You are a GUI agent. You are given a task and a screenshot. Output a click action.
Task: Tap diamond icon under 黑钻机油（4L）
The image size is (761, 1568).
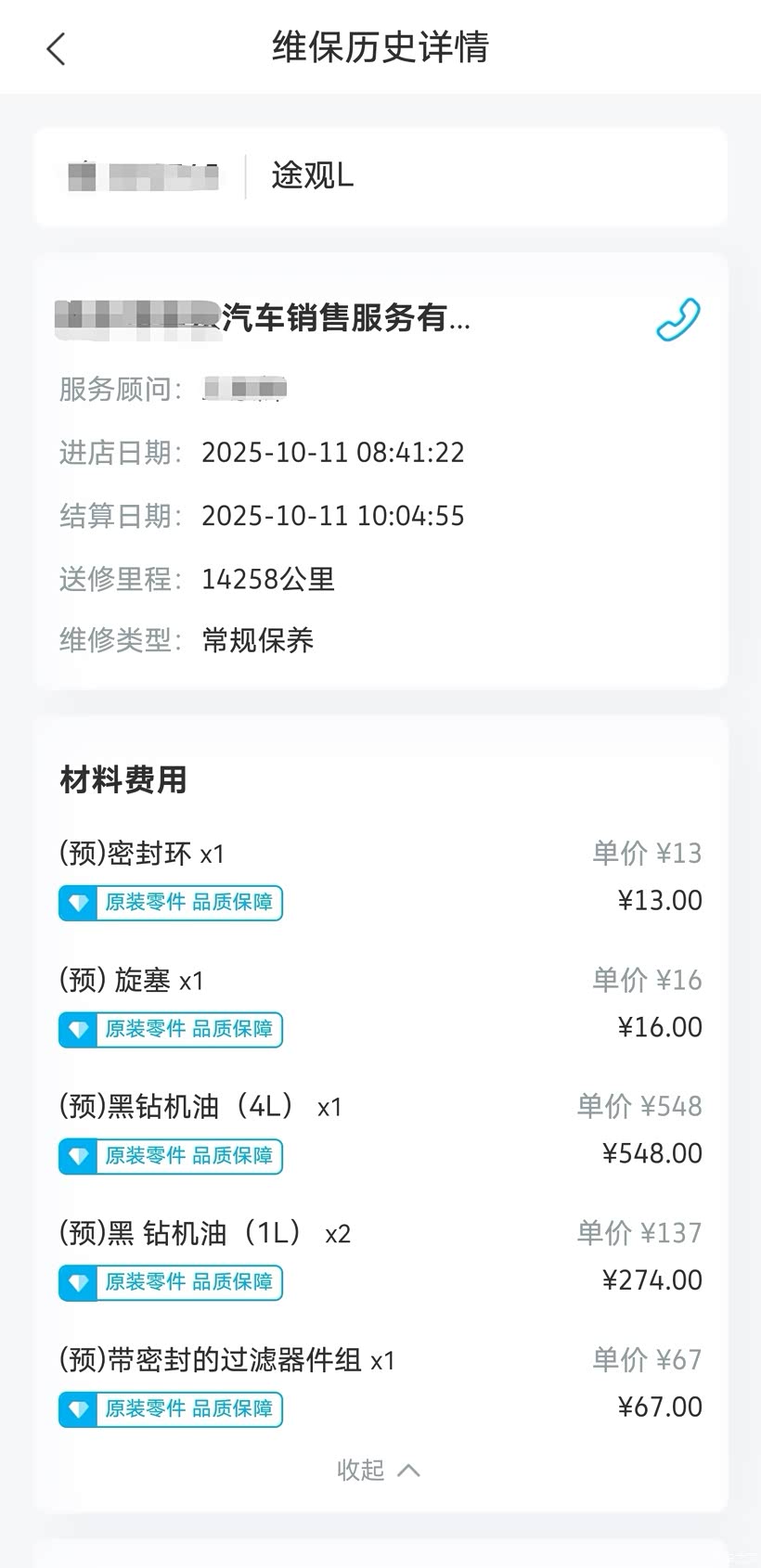pos(78,1156)
